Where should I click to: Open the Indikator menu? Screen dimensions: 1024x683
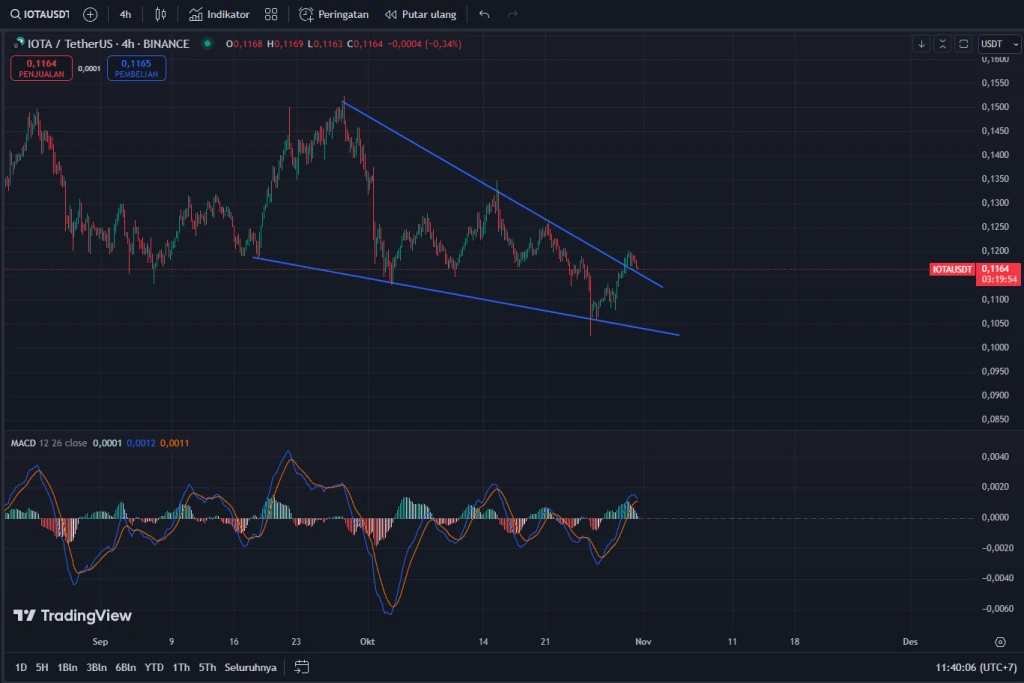pyautogui.click(x=219, y=14)
